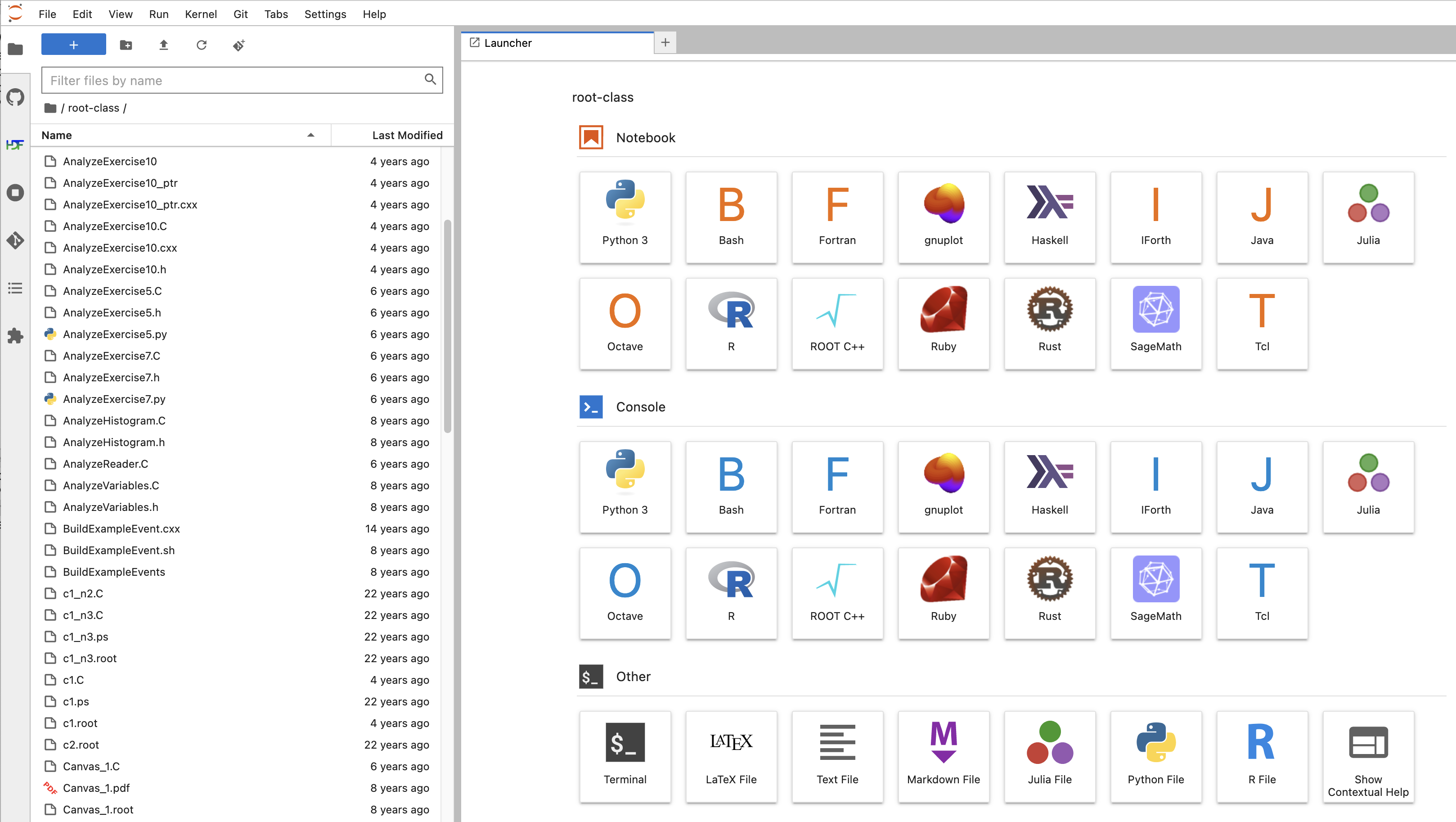Open the Table of Contents panel
This screenshot has width=1456, height=822.
[15, 288]
